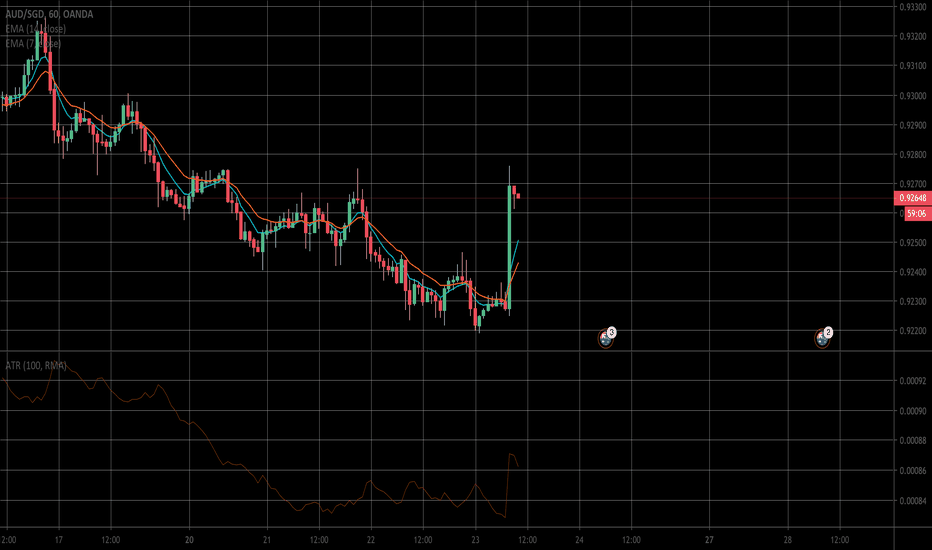Click the 0.93000 price axis label
This screenshot has width=932, height=550.
point(912,96)
